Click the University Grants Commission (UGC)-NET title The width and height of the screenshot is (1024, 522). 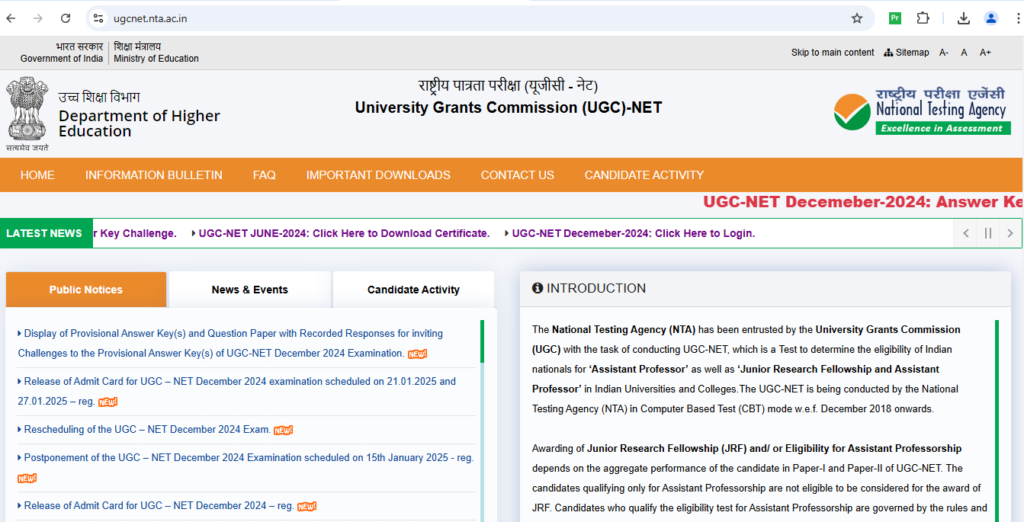click(x=508, y=107)
